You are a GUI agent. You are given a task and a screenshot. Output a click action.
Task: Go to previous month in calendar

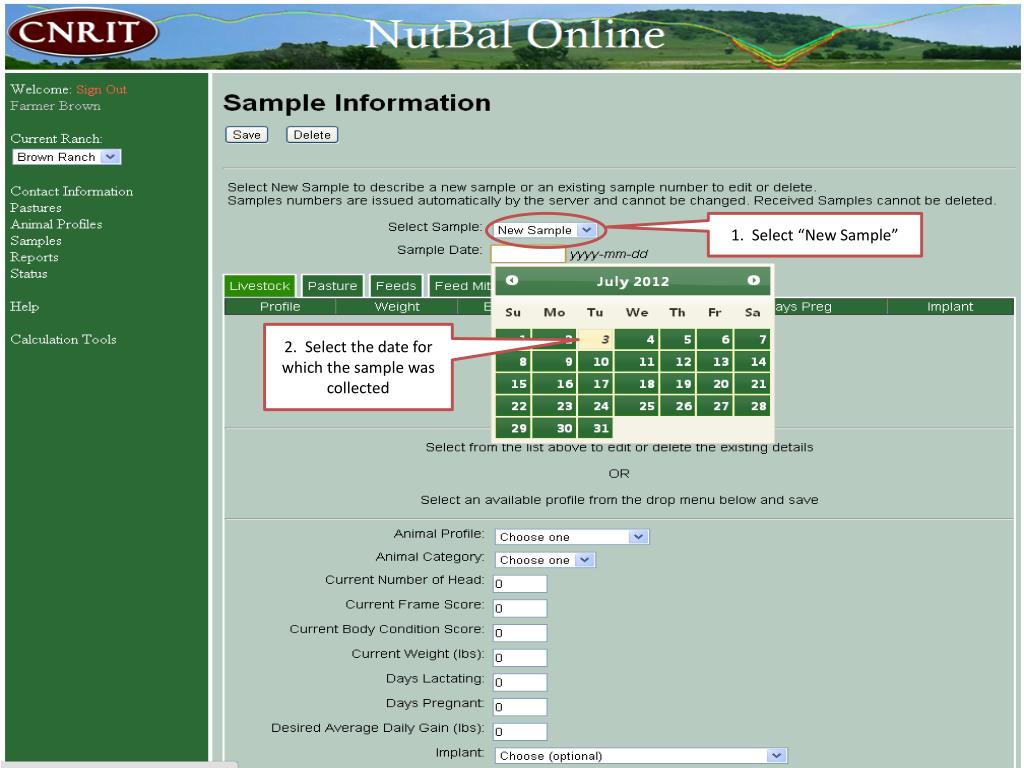coord(512,280)
